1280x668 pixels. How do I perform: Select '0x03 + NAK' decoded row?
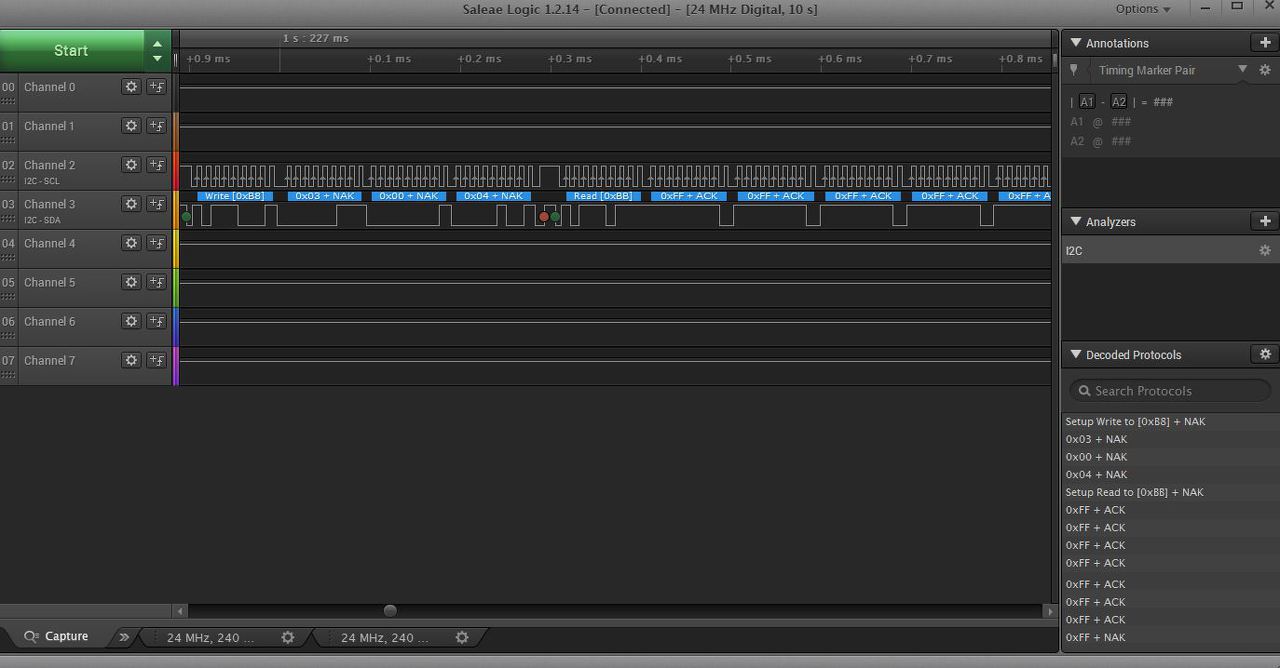[1170, 439]
